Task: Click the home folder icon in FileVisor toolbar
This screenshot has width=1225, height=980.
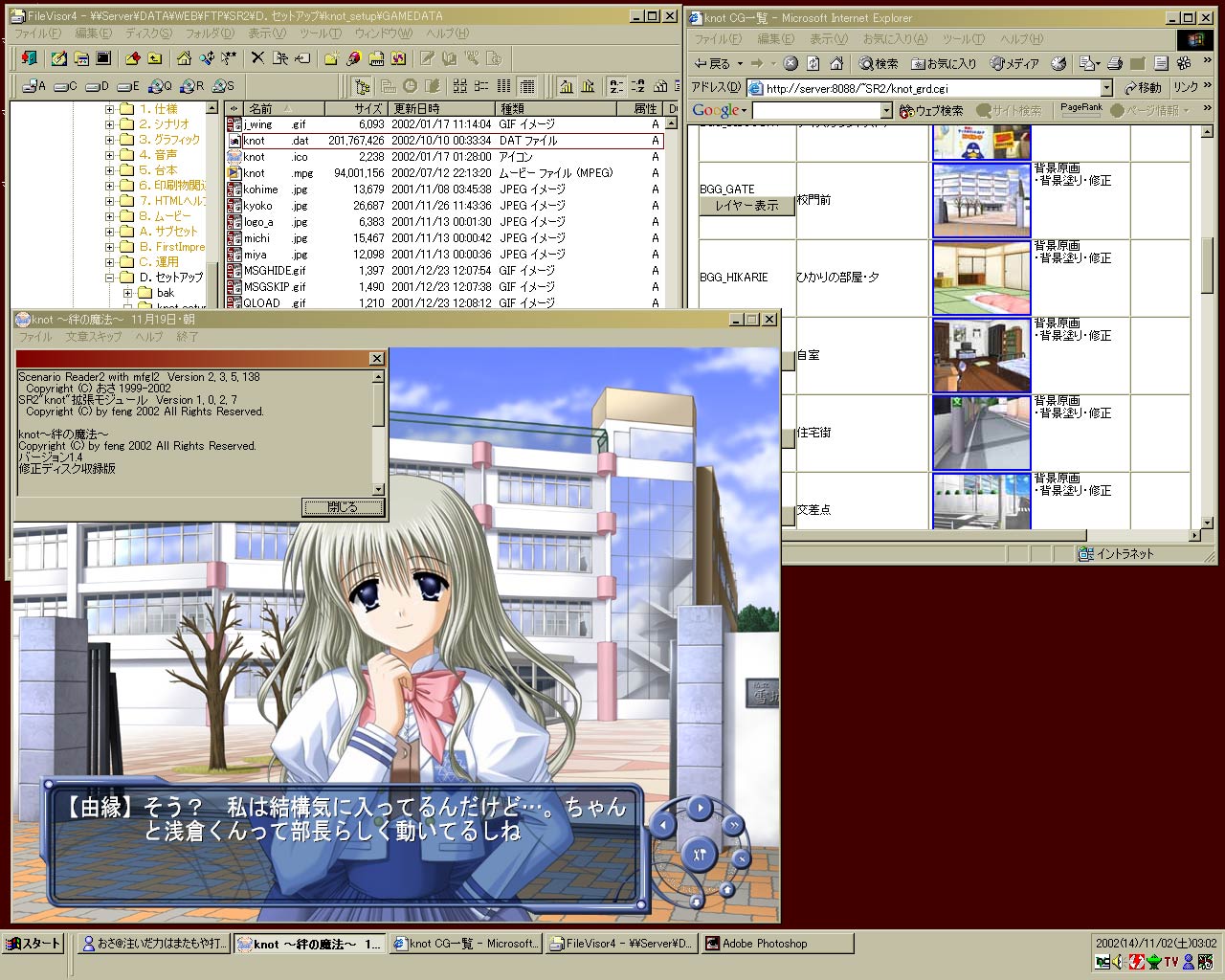Action: pos(183,58)
